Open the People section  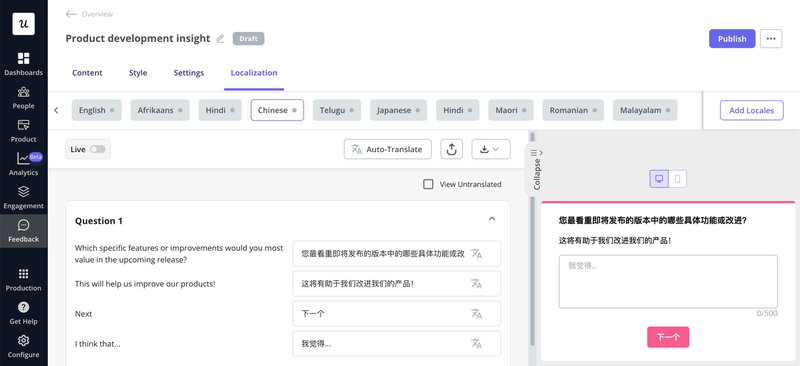(x=23, y=97)
